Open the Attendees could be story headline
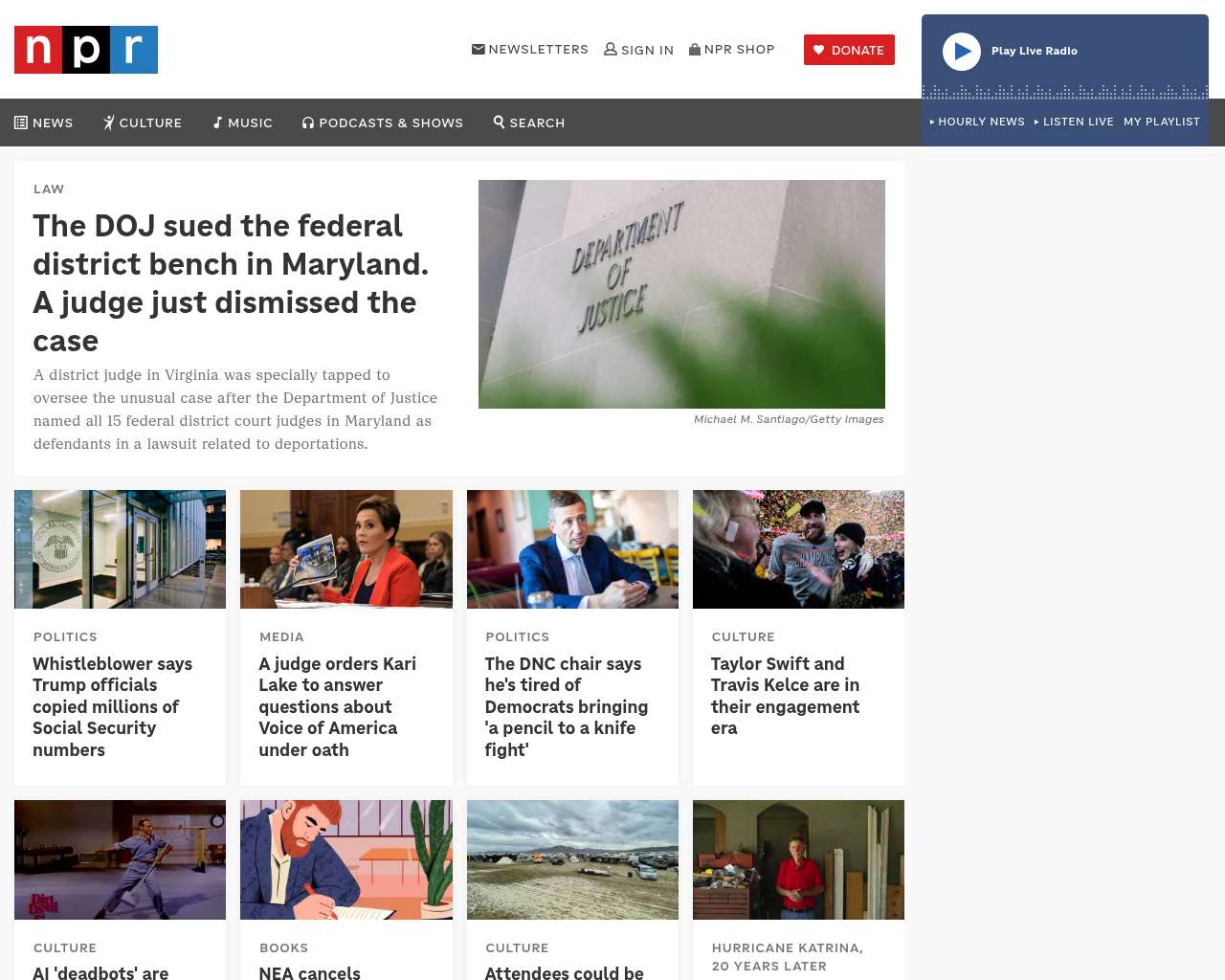The image size is (1225, 980). [565, 972]
